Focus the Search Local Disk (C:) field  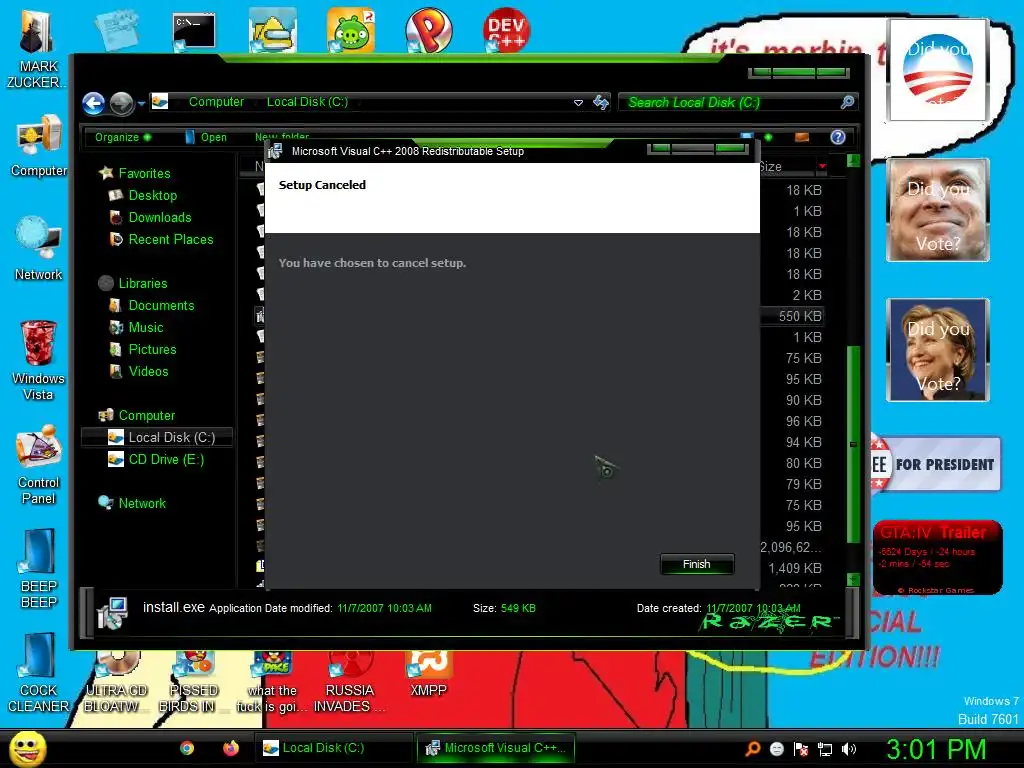click(737, 103)
